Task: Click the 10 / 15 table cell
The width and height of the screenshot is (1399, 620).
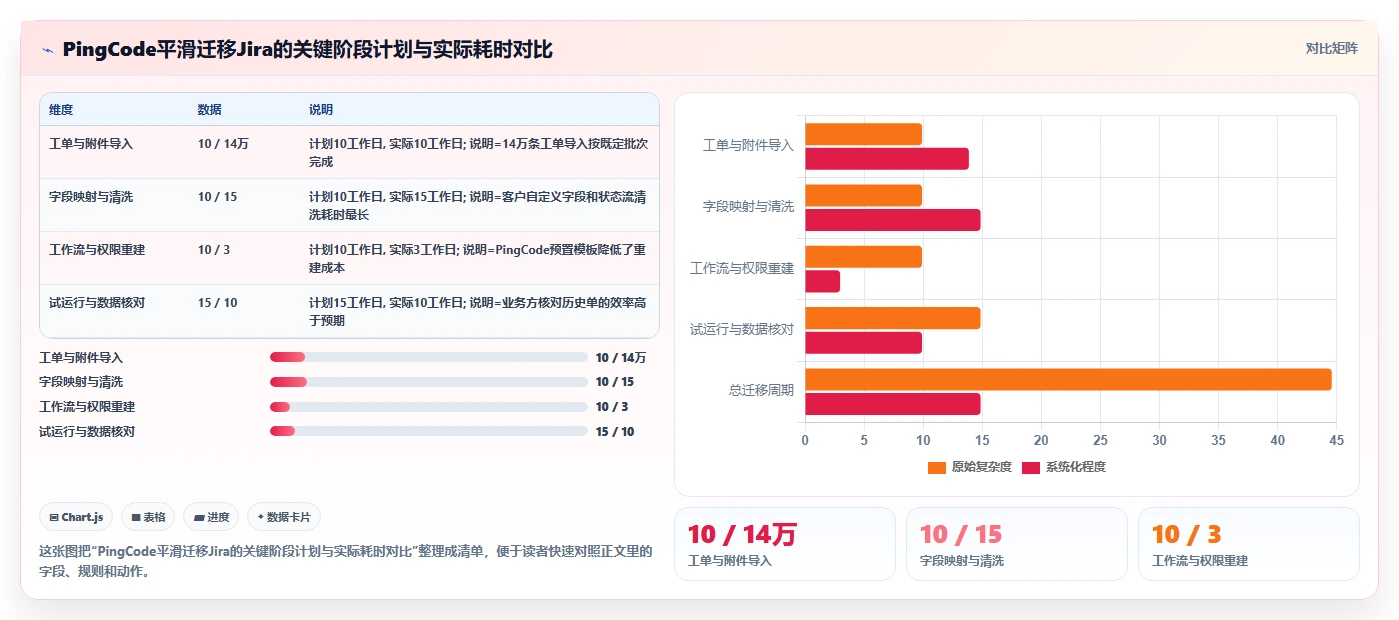Action: click(218, 197)
